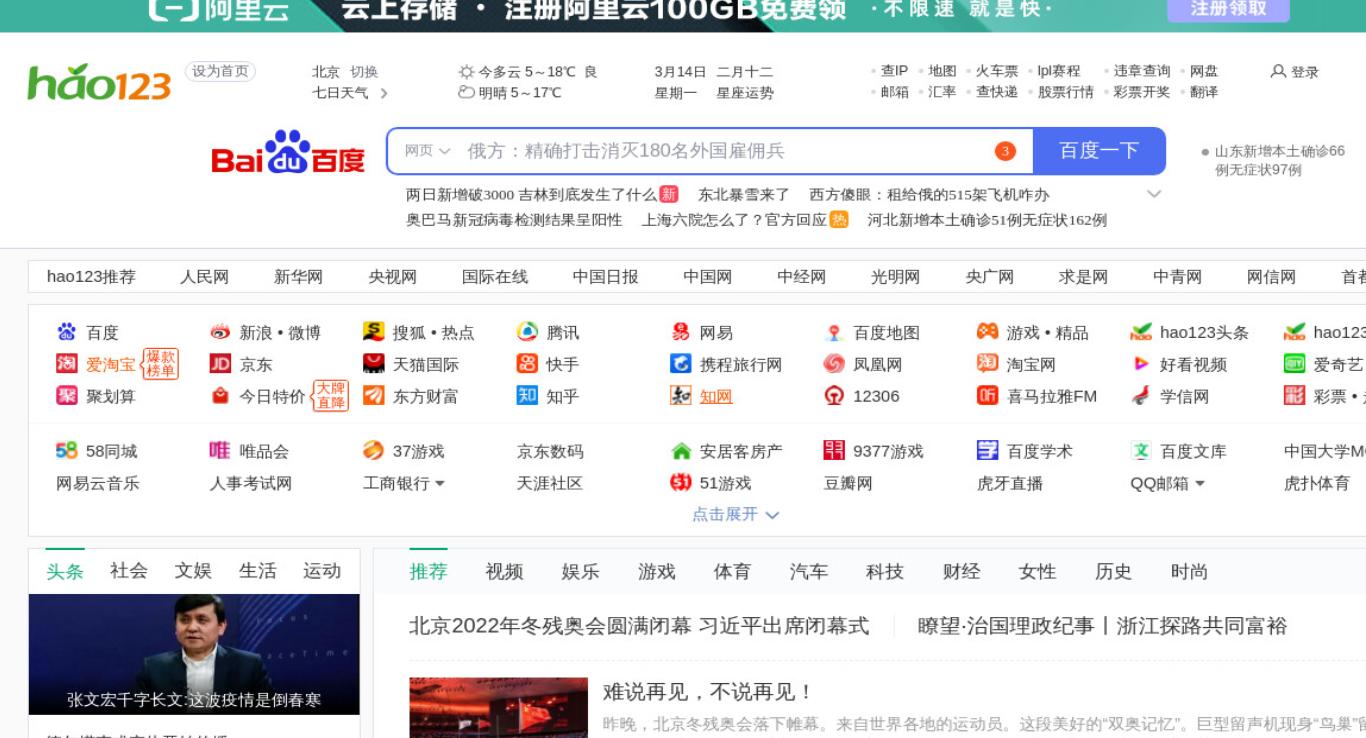Screen dimensions: 1366x738
Task: Select the 推荐 feed tab
Action: (x=428, y=572)
